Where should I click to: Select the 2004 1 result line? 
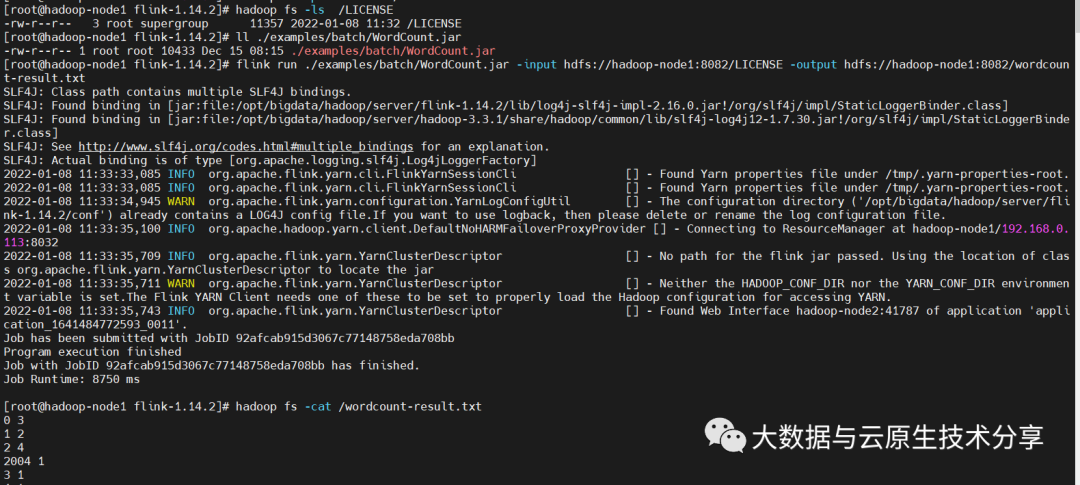[23, 462]
